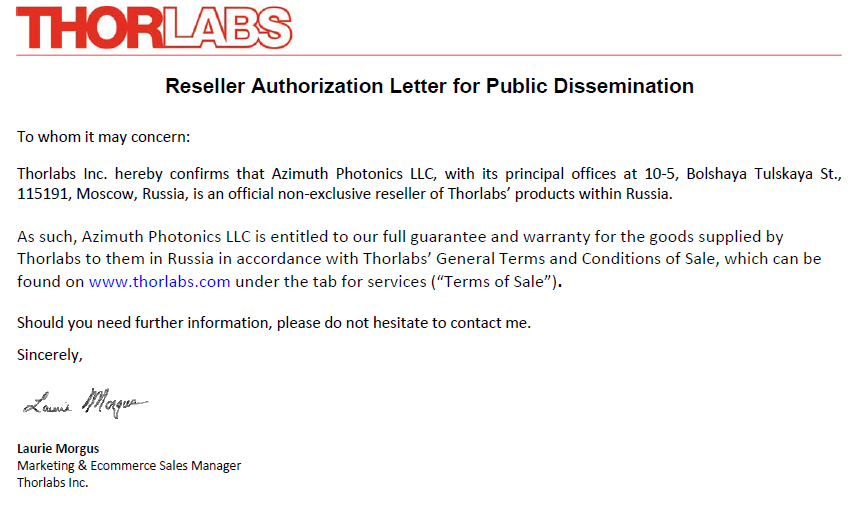Click the "To whom it may concern" line
This screenshot has height=508, width=853.
(103, 137)
